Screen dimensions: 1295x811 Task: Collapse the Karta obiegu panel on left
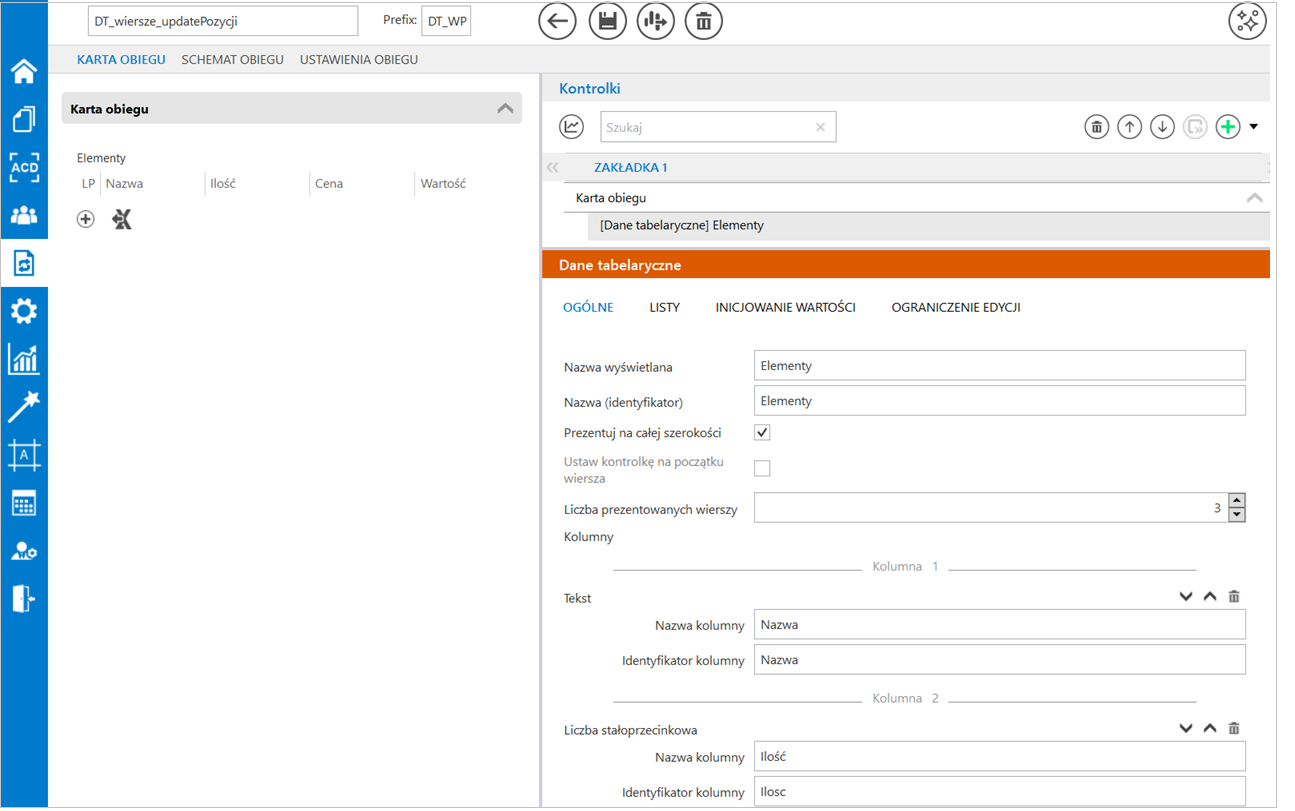pos(505,109)
